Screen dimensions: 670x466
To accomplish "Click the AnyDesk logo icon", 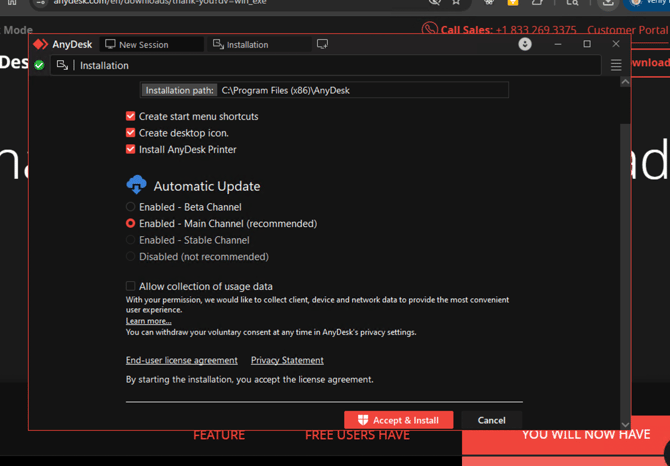I will point(41,44).
